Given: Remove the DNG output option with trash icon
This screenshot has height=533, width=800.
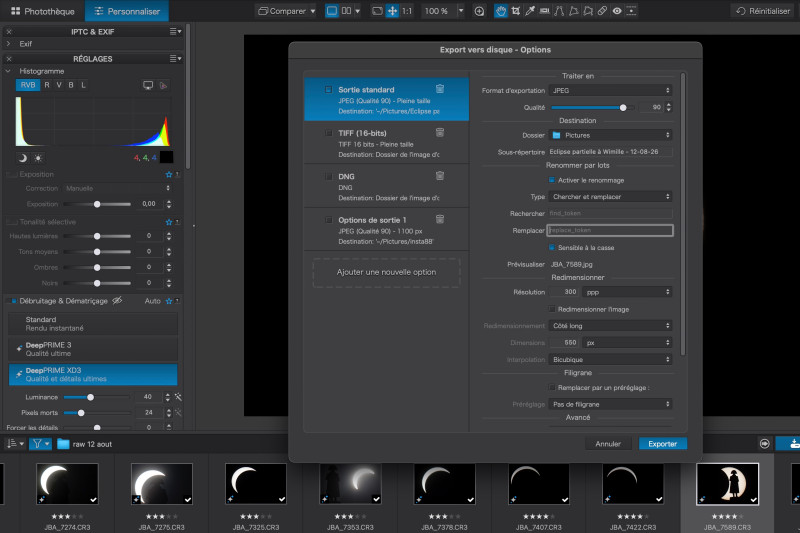Looking at the screenshot, I should (440, 176).
